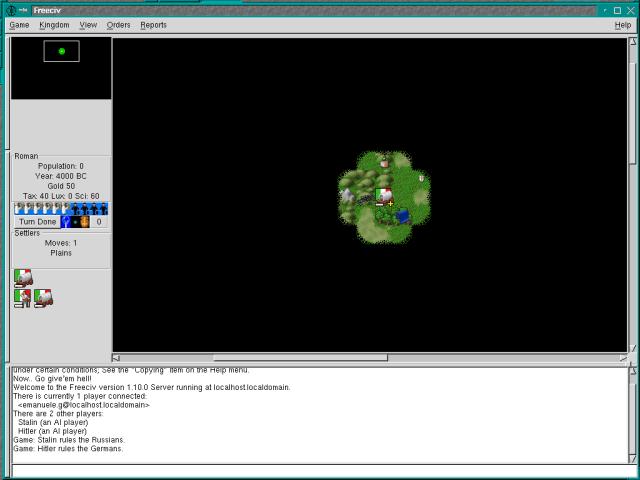Image resolution: width=640 pixels, height=480 pixels.
Task: Open the Kingdom menu
Action: pyautogui.click(x=54, y=25)
